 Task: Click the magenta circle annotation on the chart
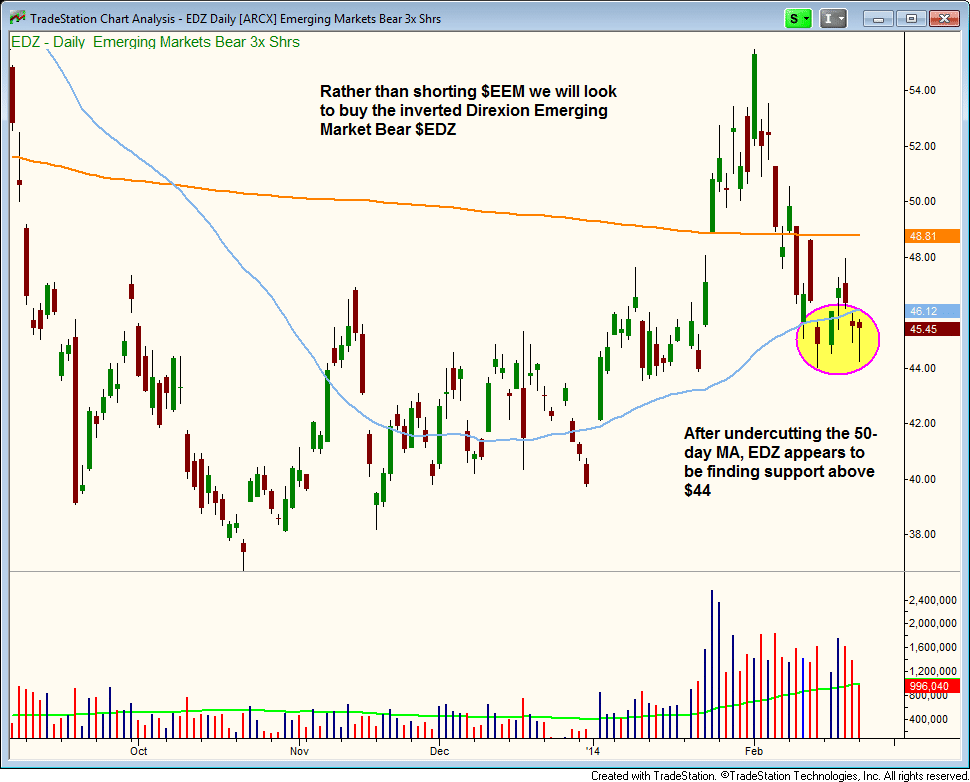(x=838, y=340)
